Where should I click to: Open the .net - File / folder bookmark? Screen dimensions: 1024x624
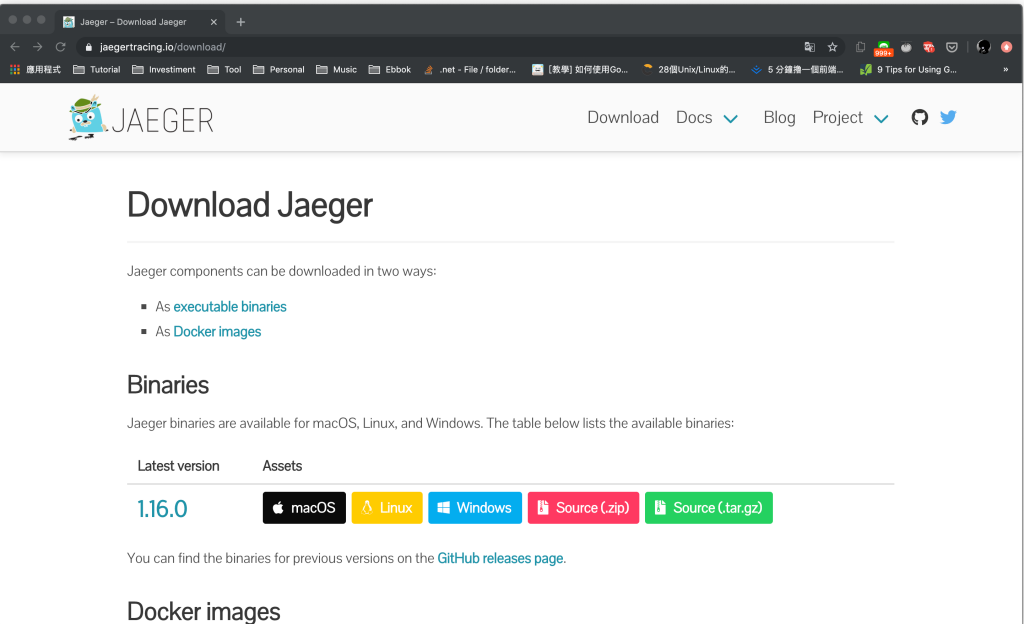coord(470,69)
